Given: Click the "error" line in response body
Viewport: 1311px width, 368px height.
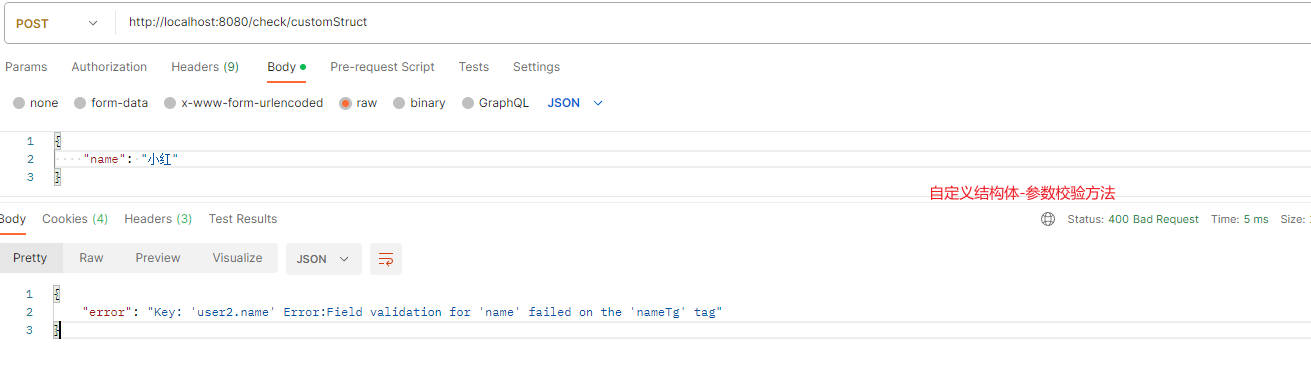Looking at the screenshot, I should coord(402,312).
